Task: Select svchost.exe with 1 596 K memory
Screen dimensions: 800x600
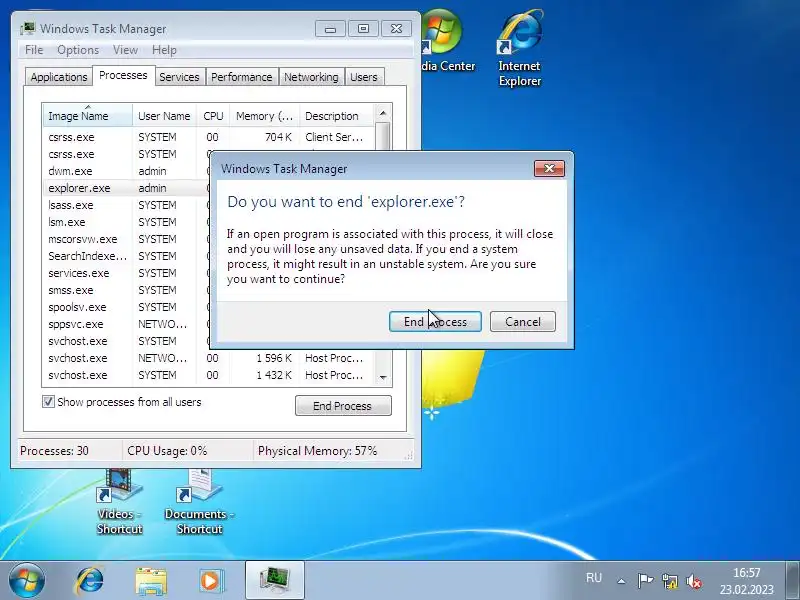Action: (x=209, y=358)
